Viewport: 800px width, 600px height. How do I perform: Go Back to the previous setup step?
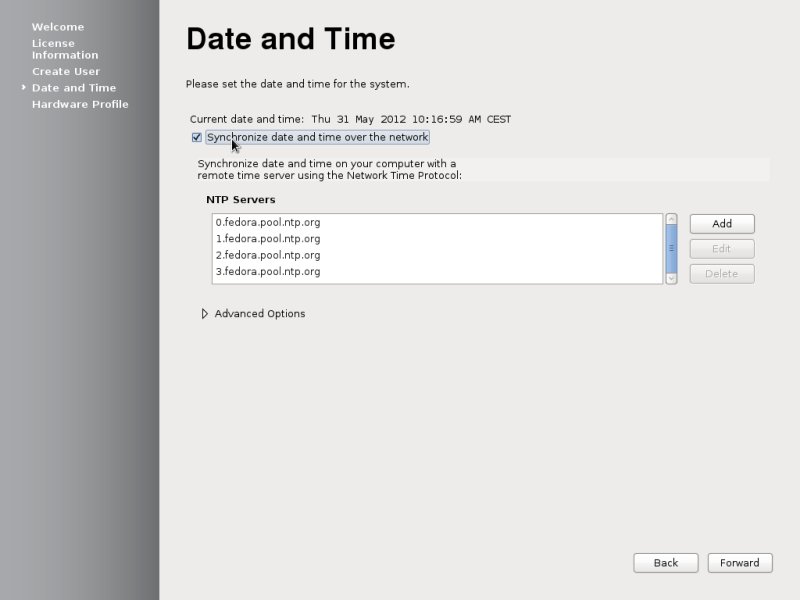point(666,563)
